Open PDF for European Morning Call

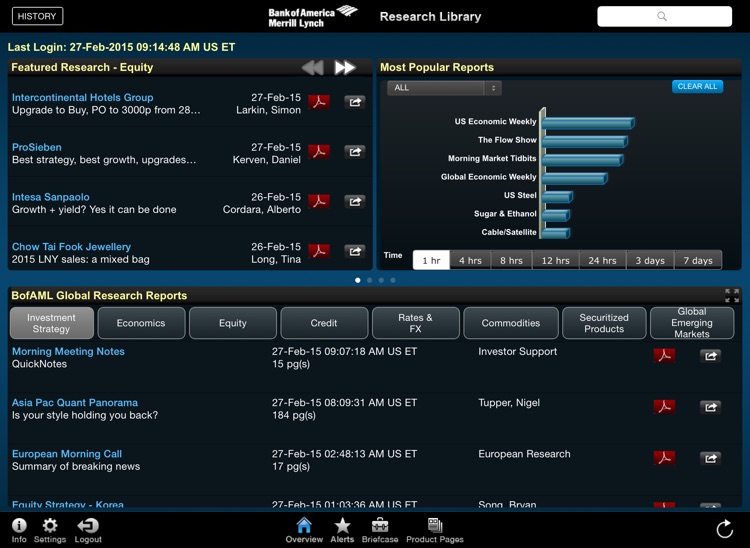pos(664,458)
